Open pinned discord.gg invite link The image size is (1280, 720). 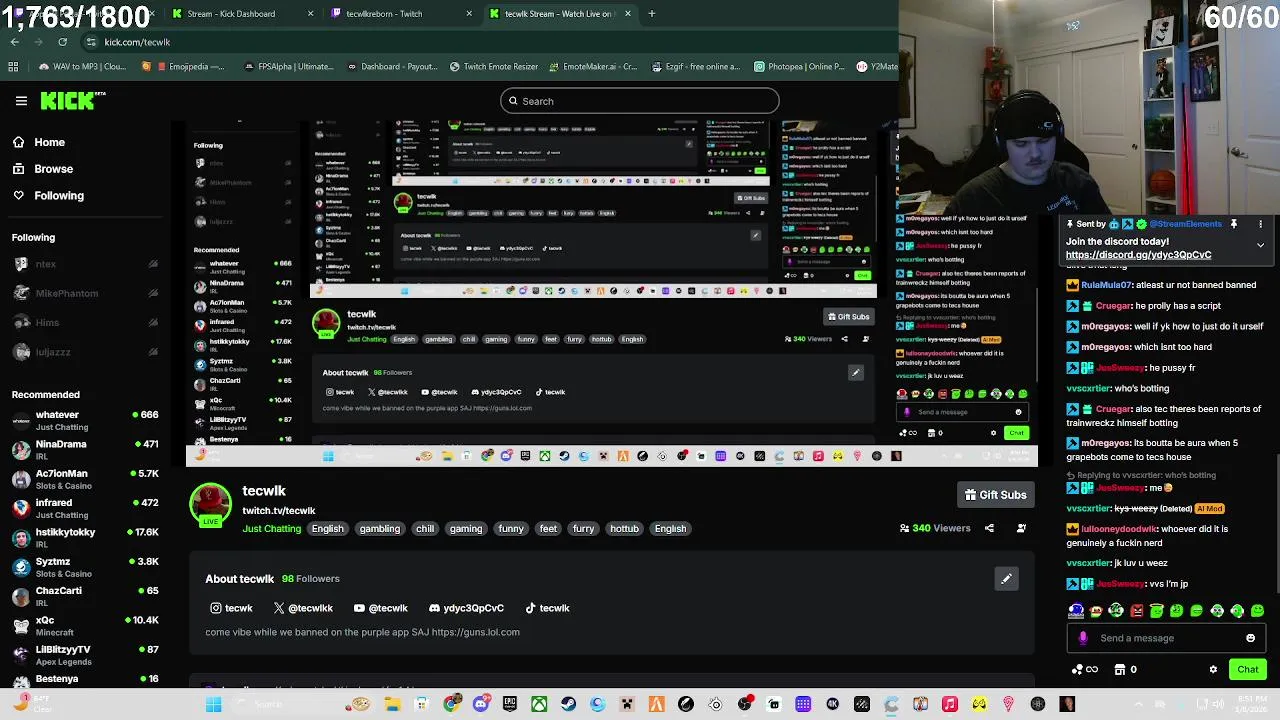pyautogui.click(x=1138, y=255)
